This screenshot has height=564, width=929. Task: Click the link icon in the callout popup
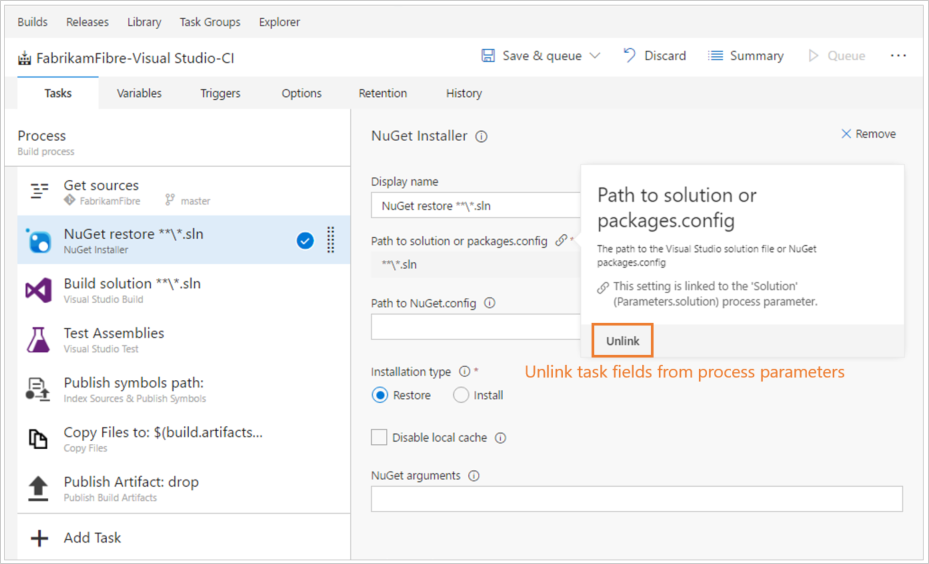point(603,287)
